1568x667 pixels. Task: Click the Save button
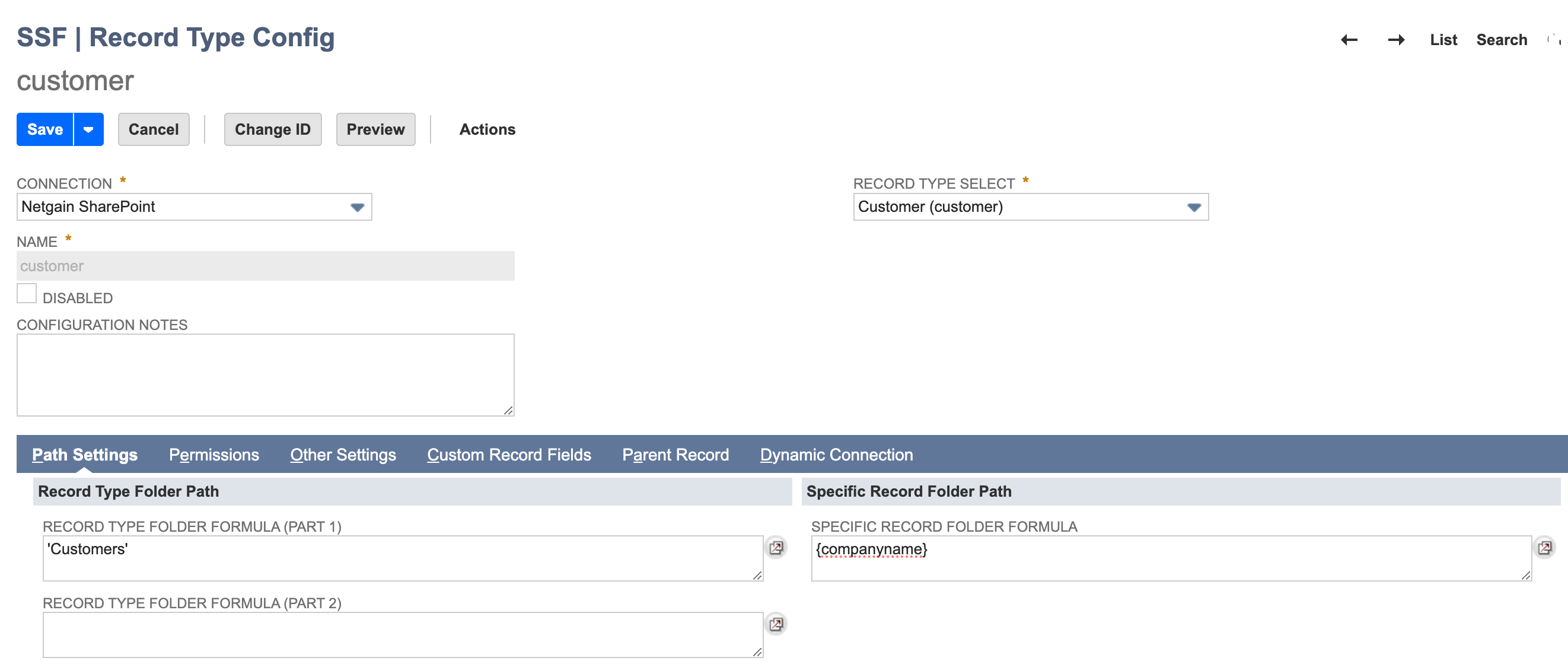(45, 130)
